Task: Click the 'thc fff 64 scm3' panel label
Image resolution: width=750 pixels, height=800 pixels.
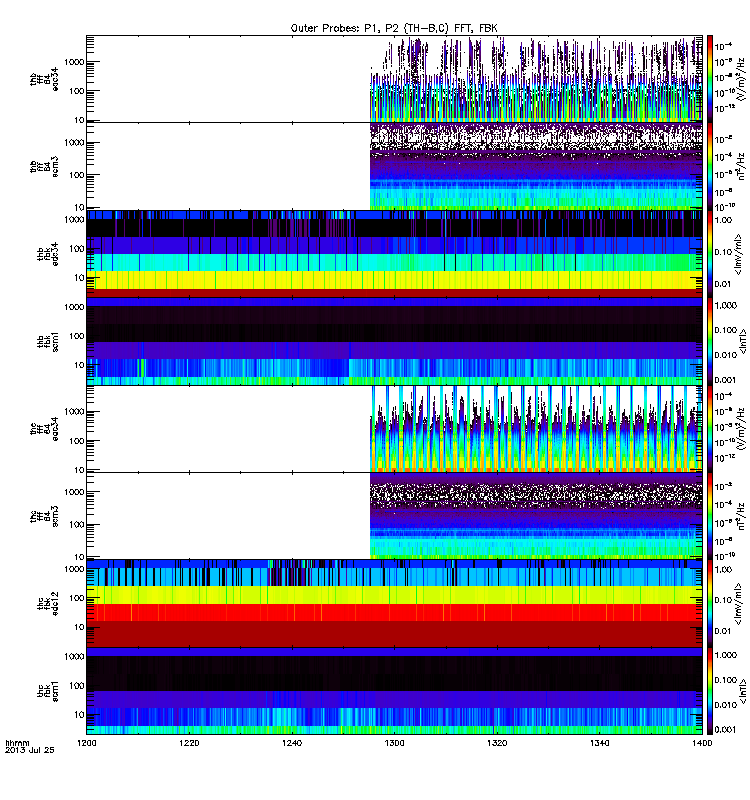Action: 44,516
